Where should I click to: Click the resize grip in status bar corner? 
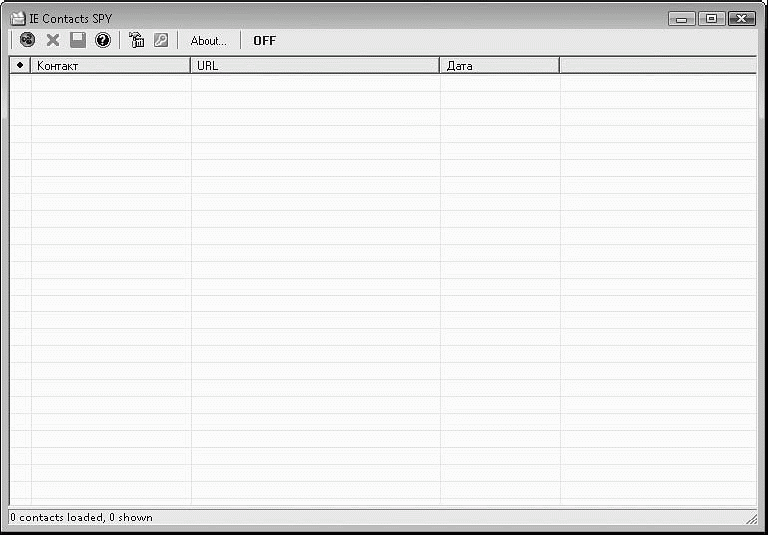pos(751,518)
